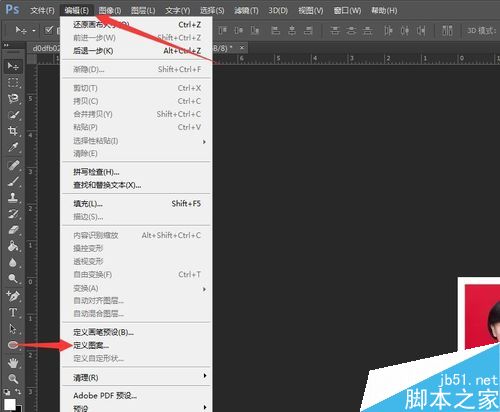Select the Quick Selection tool

point(13,115)
